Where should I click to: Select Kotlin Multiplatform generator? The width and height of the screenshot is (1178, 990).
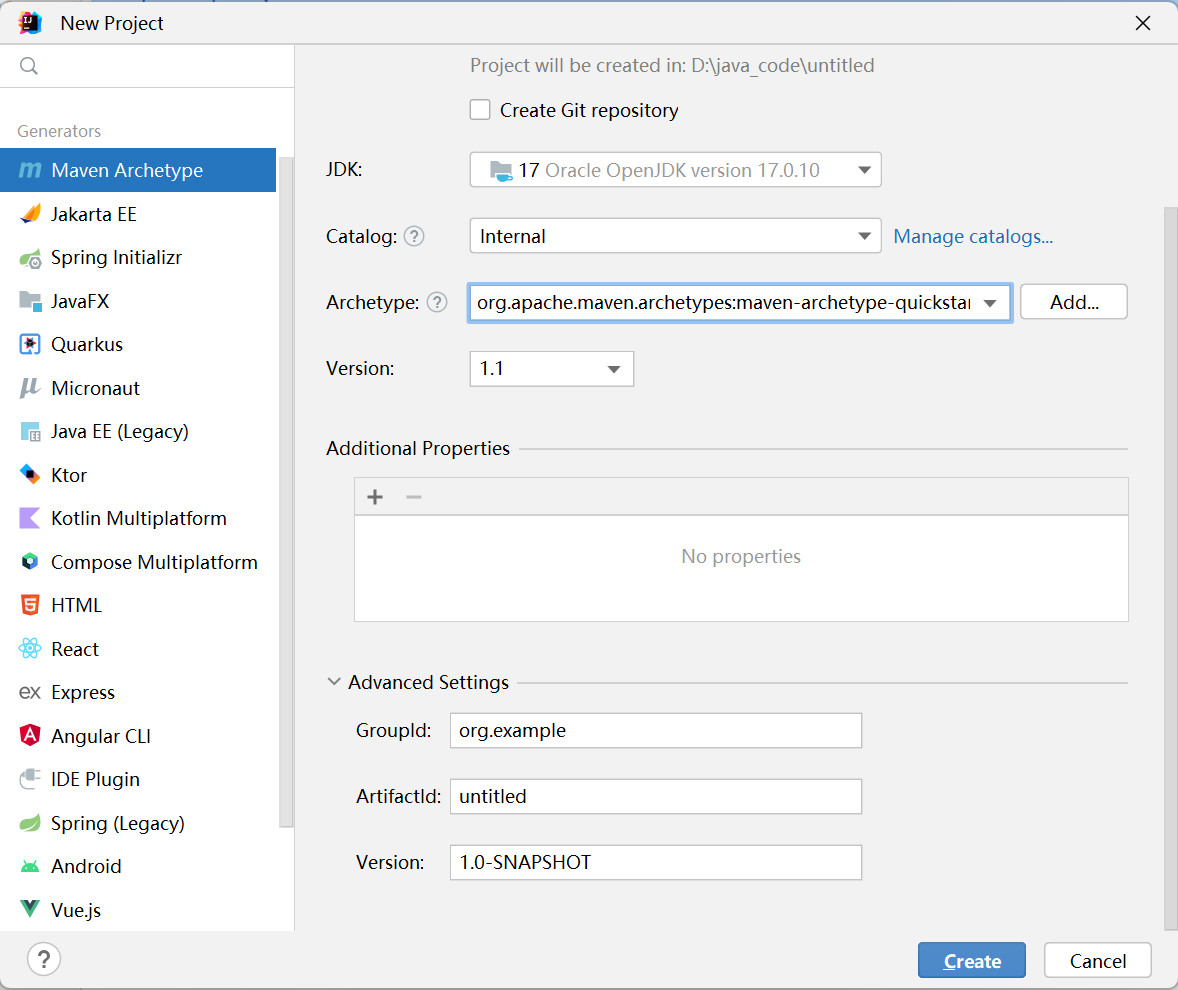click(138, 518)
